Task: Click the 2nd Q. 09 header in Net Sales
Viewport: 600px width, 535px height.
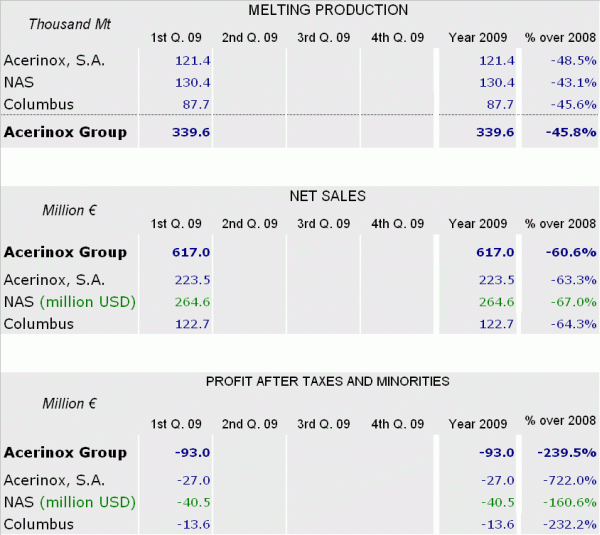Action: 250,222
